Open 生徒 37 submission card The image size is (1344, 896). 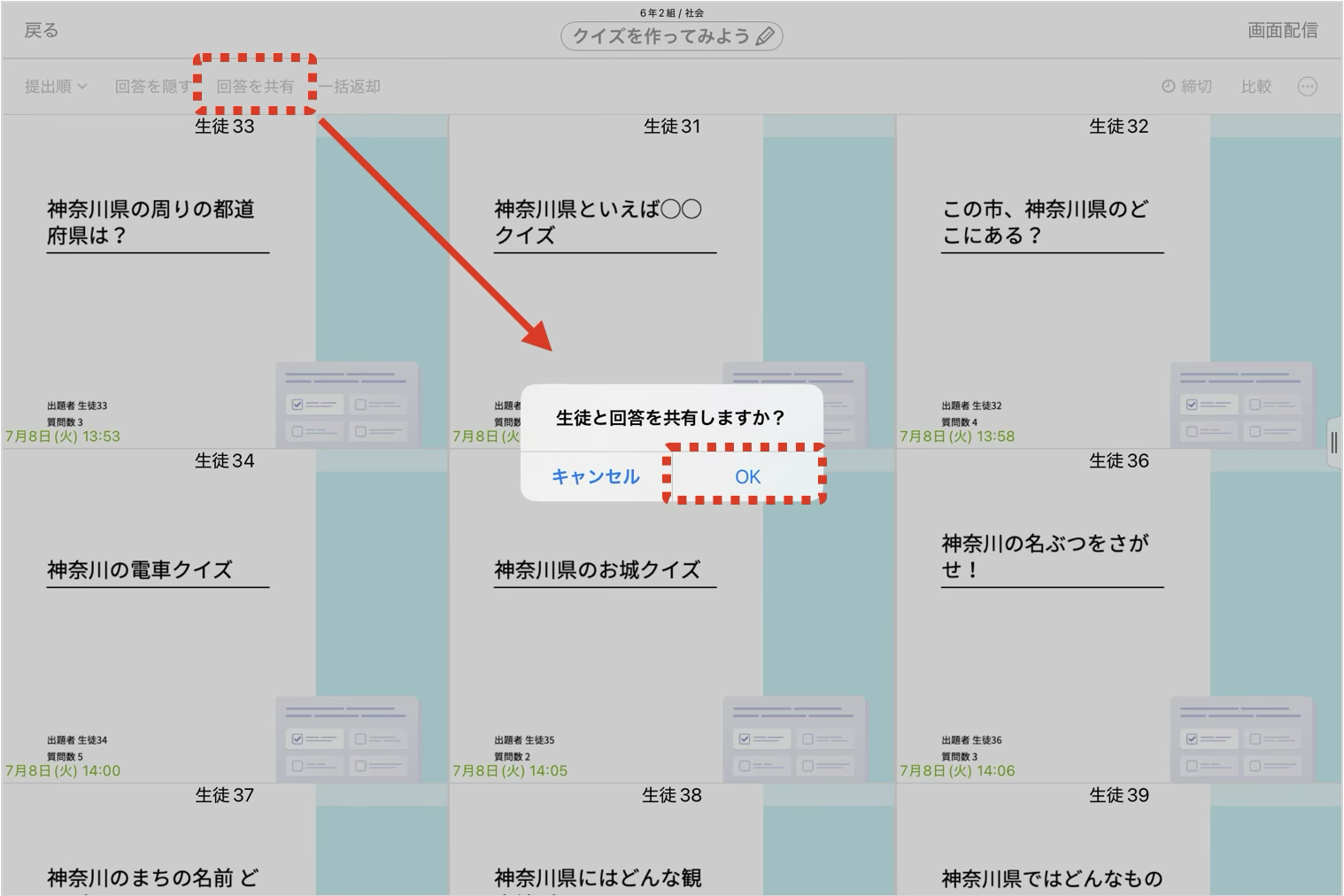(225, 839)
